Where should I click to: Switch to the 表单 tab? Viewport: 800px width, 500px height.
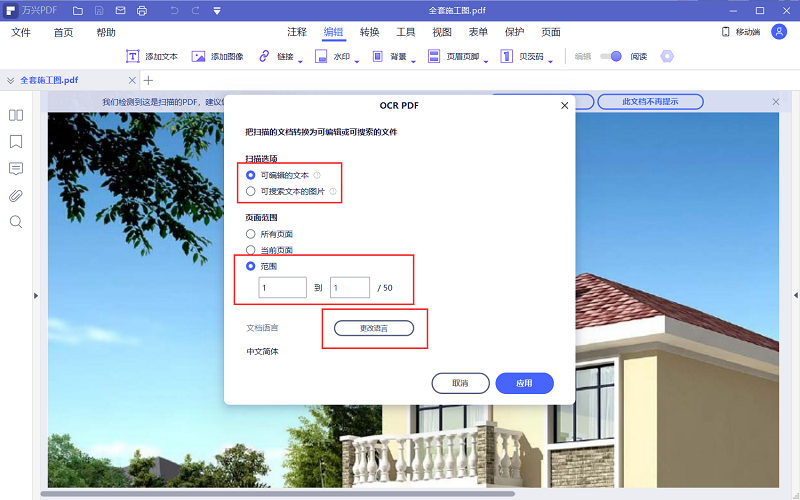pyautogui.click(x=478, y=32)
